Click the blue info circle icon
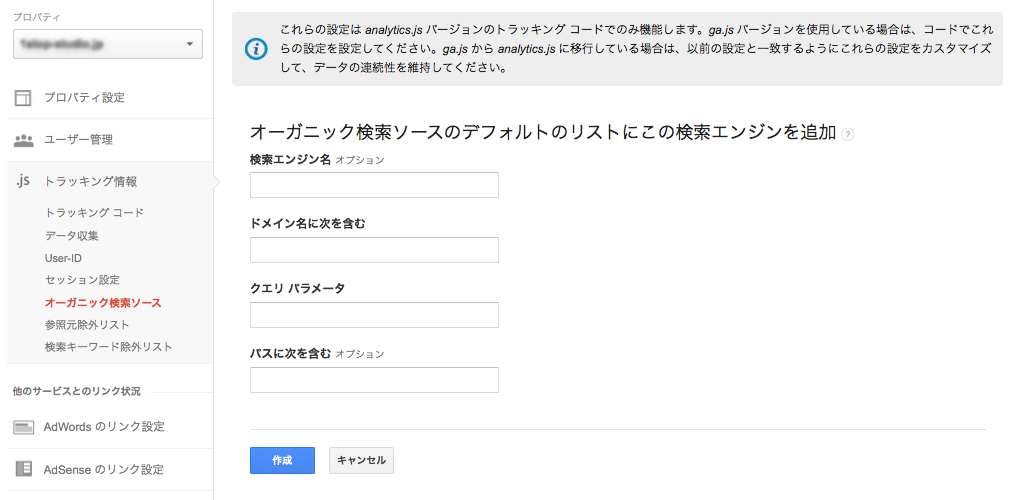Viewport: 1021px width, 500px height. [x=256, y=49]
